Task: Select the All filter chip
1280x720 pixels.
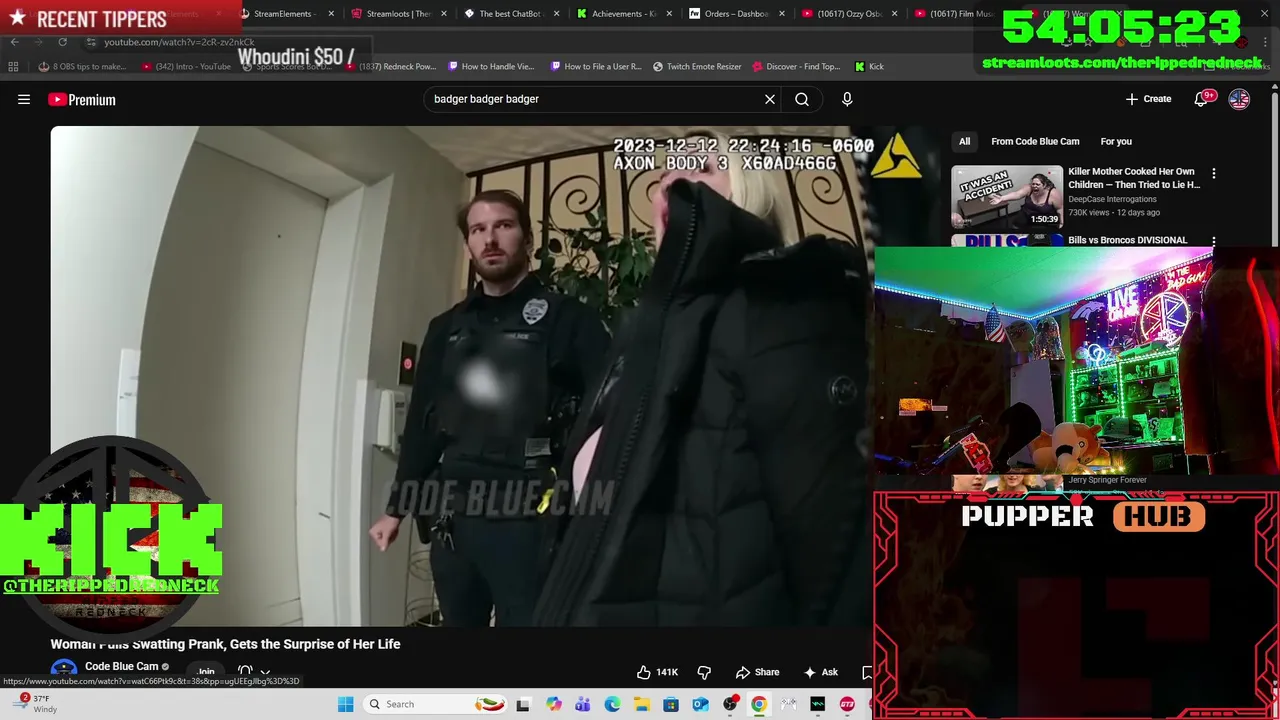Action: [x=964, y=141]
